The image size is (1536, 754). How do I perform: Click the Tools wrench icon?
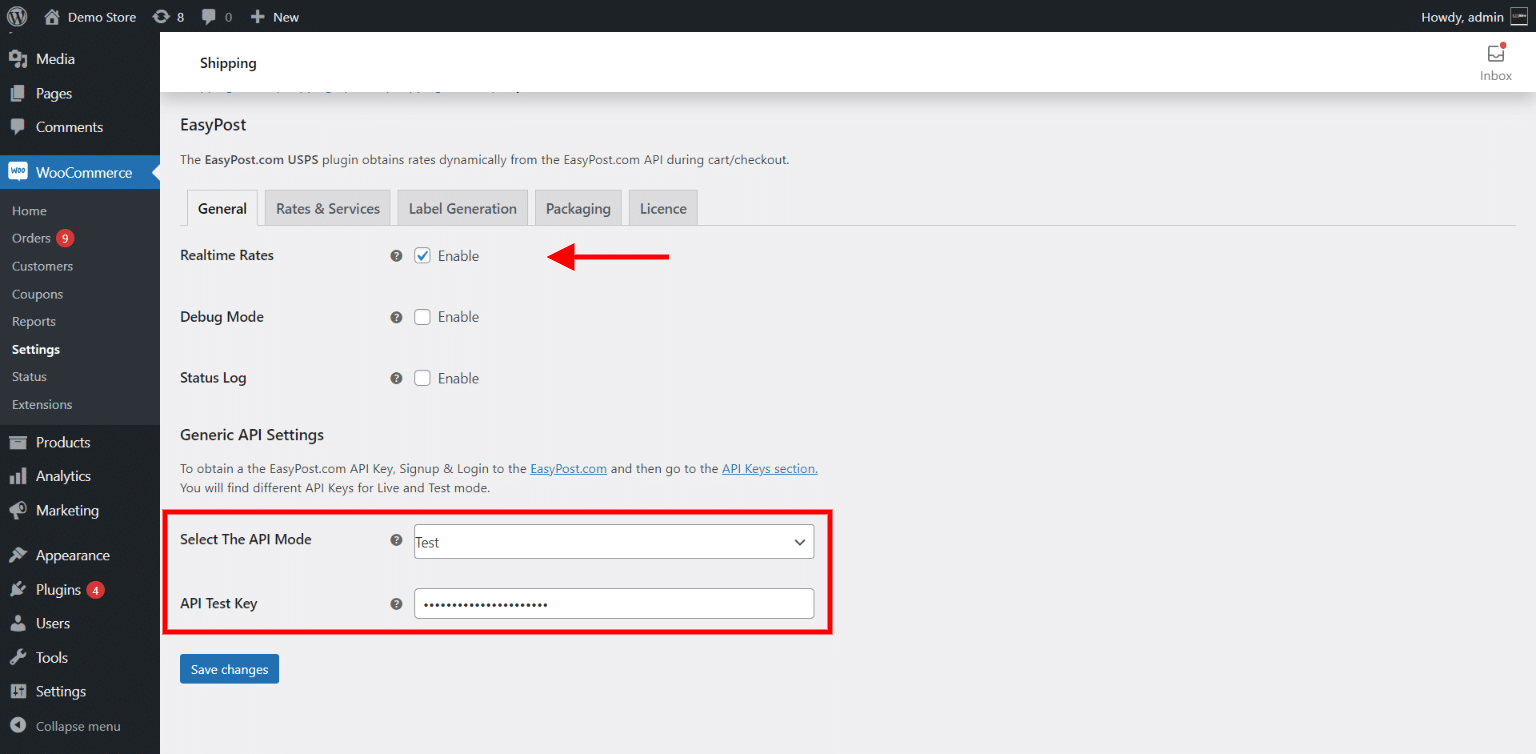(x=18, y=657)
